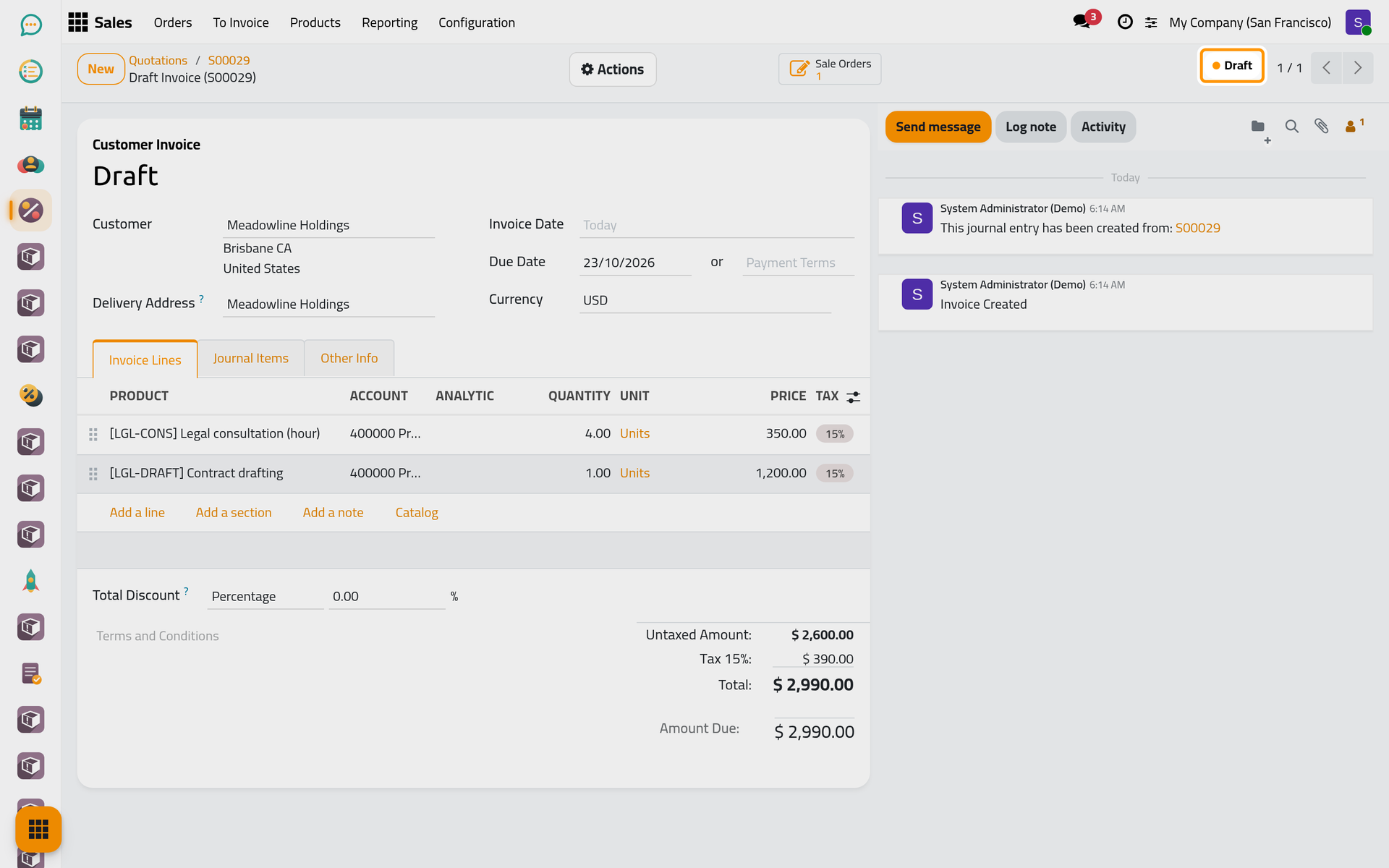1389x868 pixels.
Task: Click the Log note button
Action: click(1030, 127)
